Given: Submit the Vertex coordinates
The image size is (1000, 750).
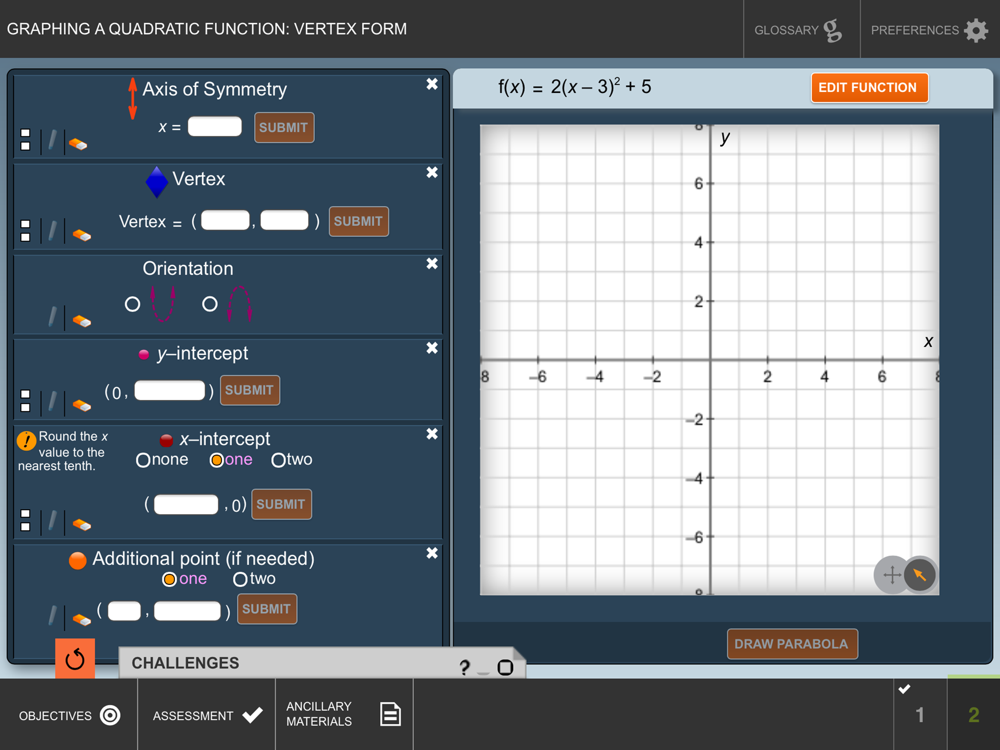Looking at the screenshot, I should click(358, 221).
